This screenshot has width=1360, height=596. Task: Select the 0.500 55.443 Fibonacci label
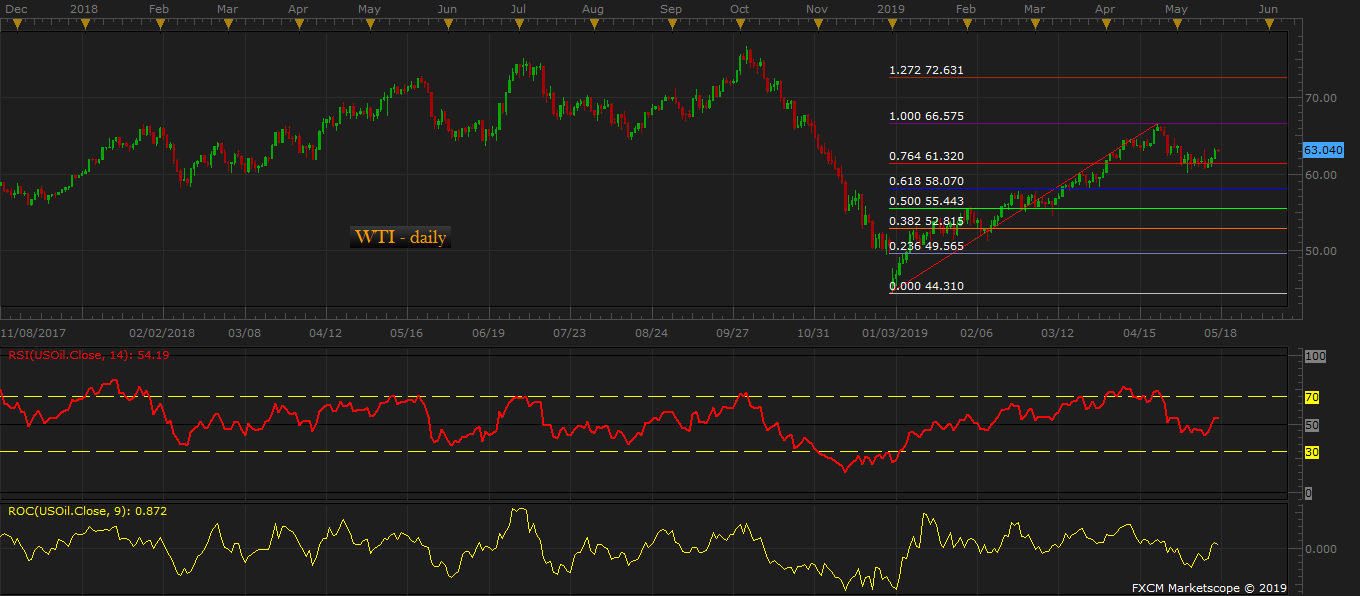[926, 201]
